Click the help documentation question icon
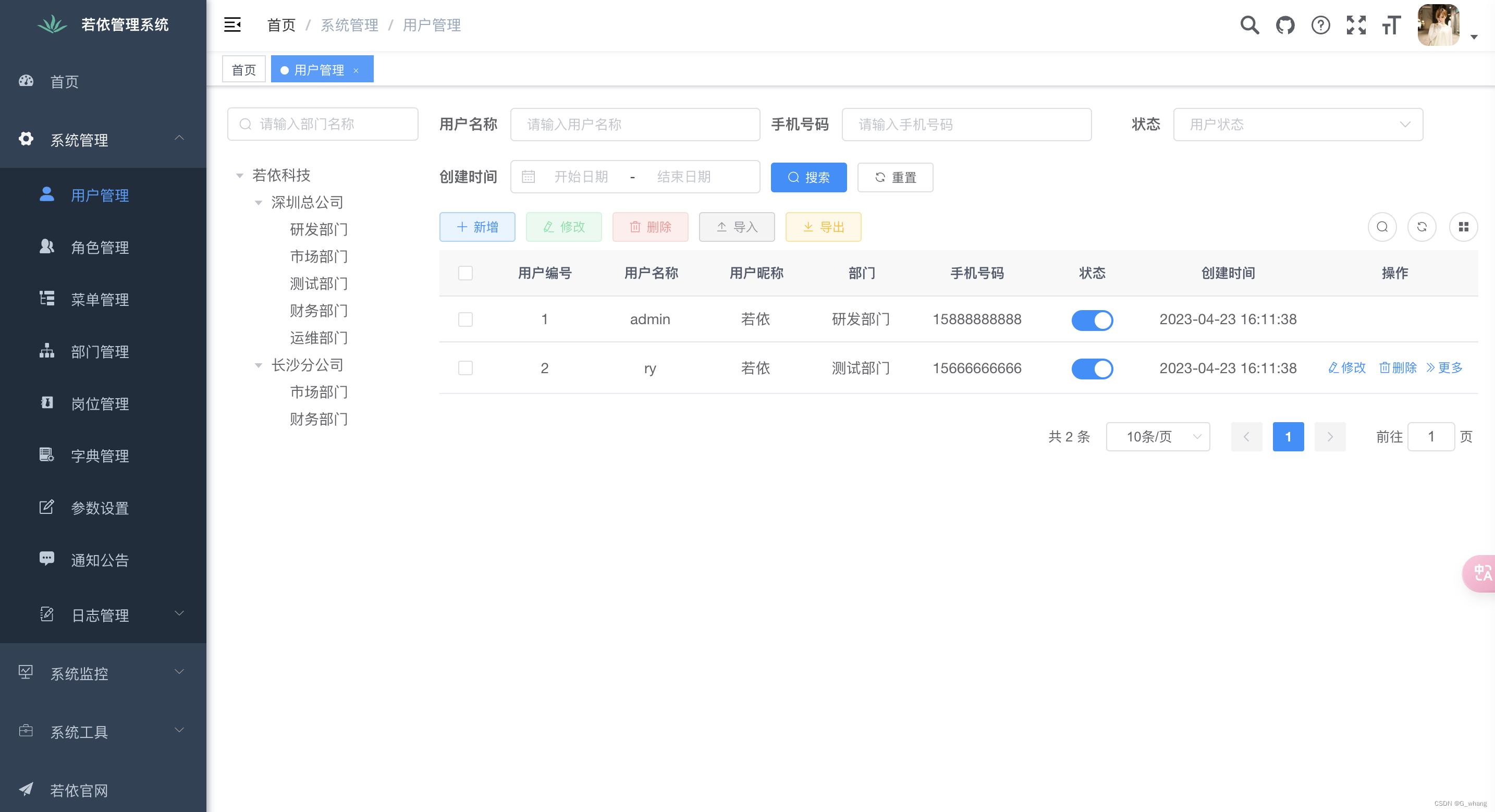 pos(1320,25)
